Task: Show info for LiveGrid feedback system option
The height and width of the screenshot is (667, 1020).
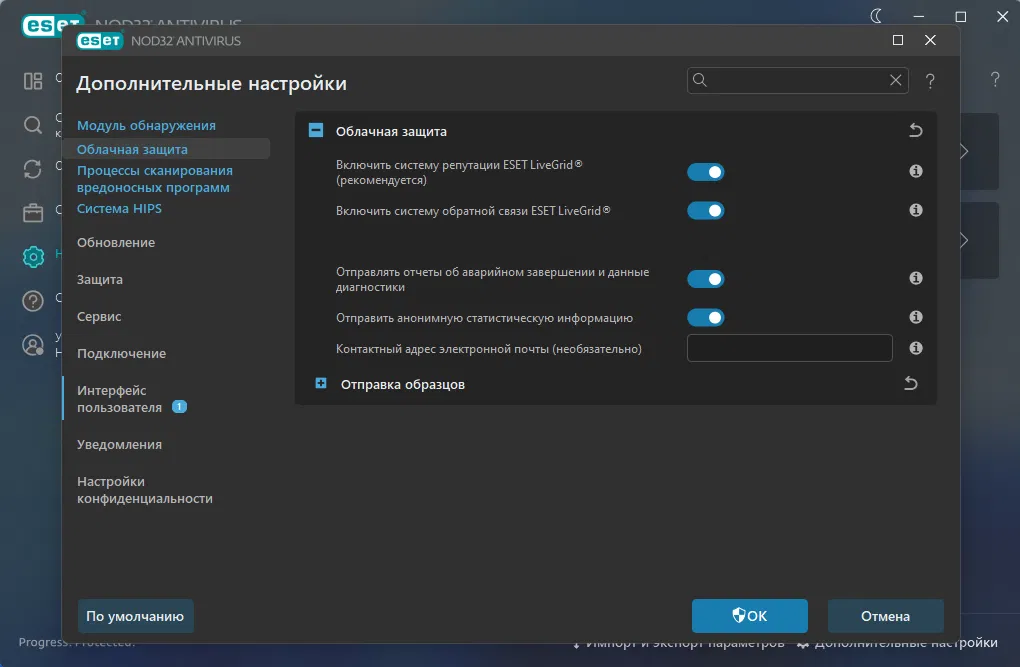Action: click(916, 210)
